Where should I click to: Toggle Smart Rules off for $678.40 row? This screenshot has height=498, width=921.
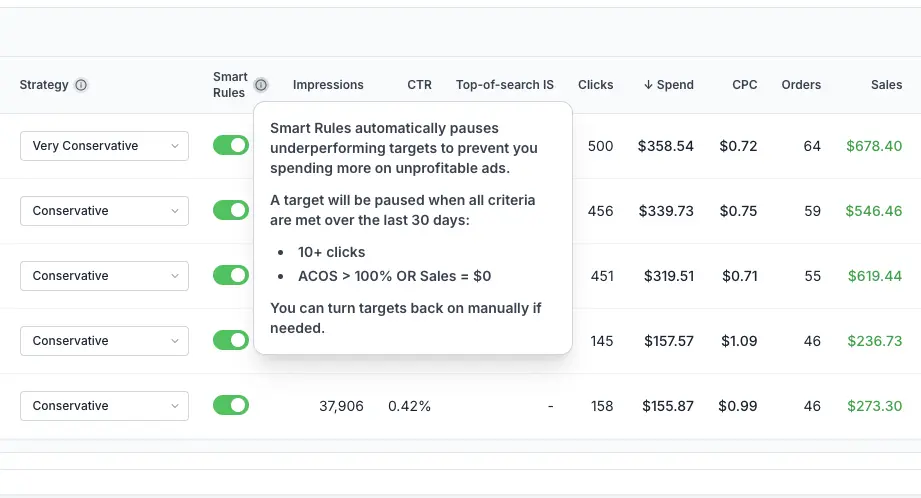[231, 145]
